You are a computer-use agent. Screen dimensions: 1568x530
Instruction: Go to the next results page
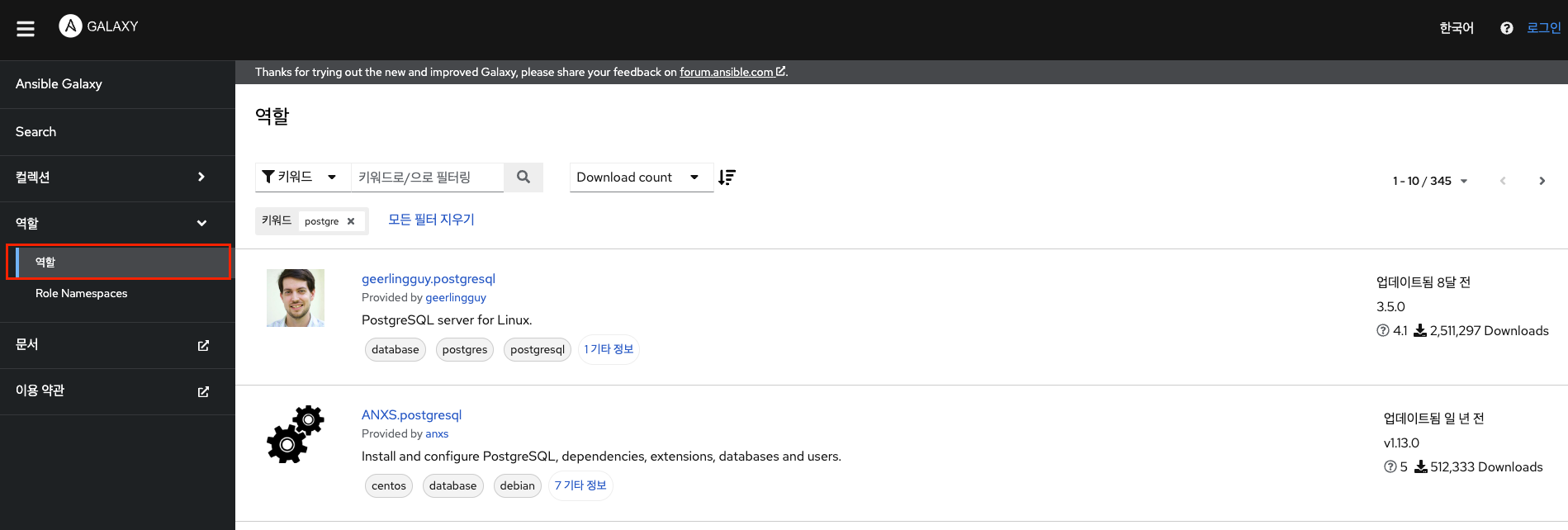coord(1542,181)
